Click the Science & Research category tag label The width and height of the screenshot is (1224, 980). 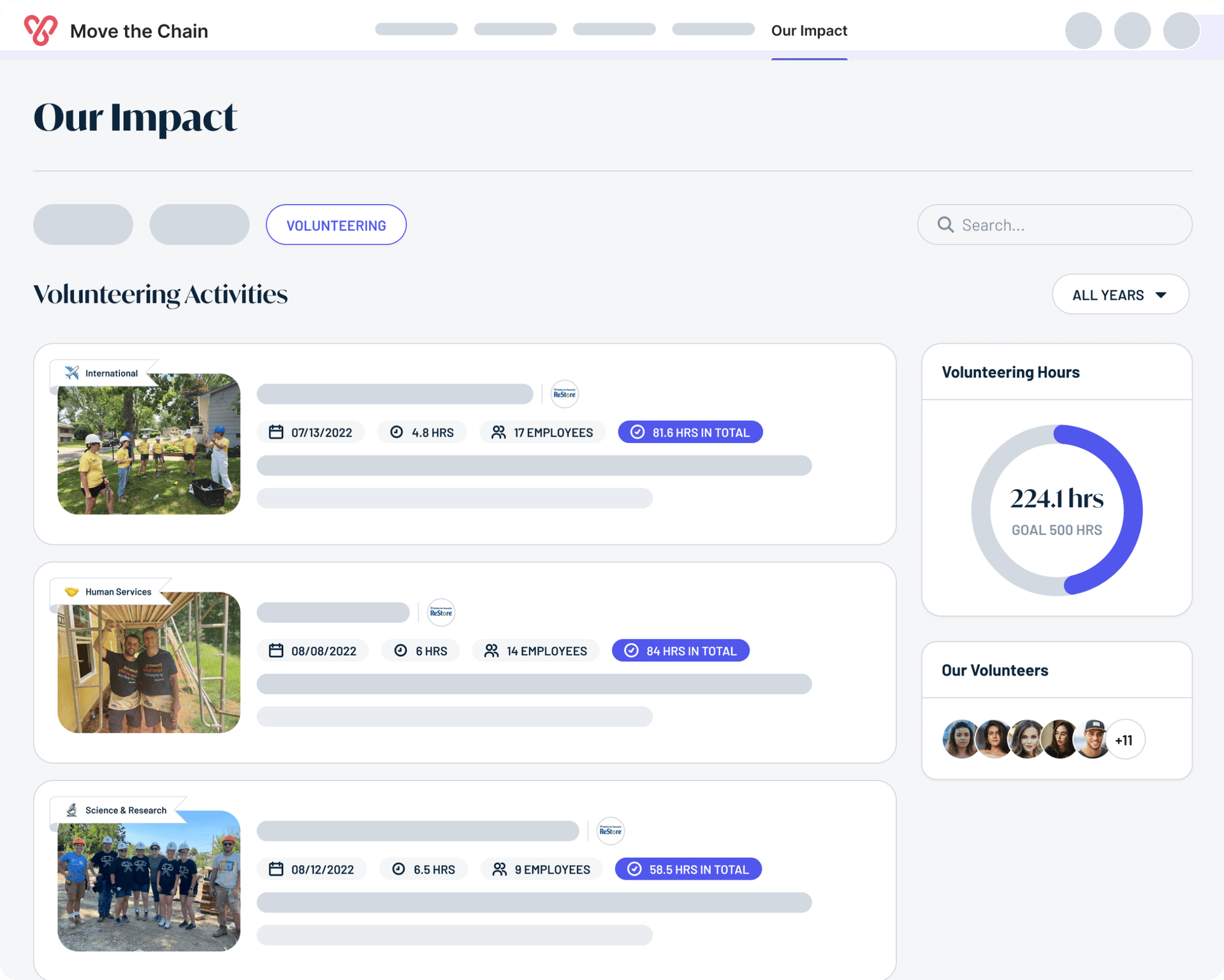coord(126,810)
